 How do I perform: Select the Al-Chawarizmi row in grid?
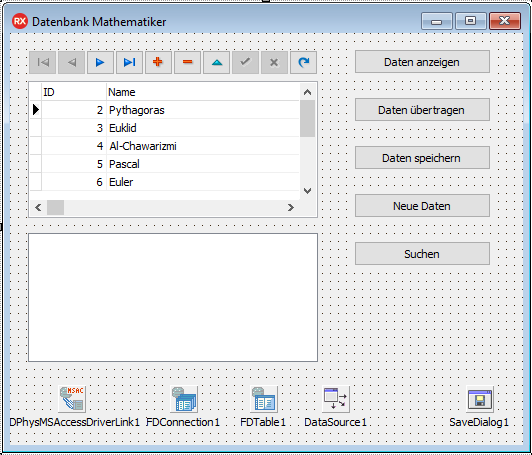[x=165, y=146]
